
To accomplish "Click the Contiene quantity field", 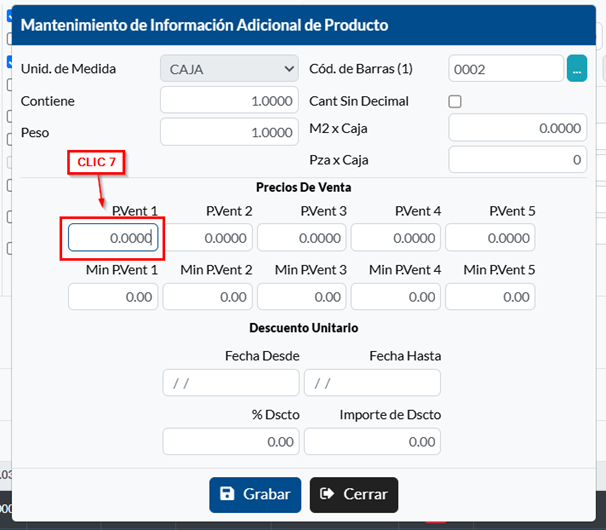I will pyautogui.click(x=230, y=101).
